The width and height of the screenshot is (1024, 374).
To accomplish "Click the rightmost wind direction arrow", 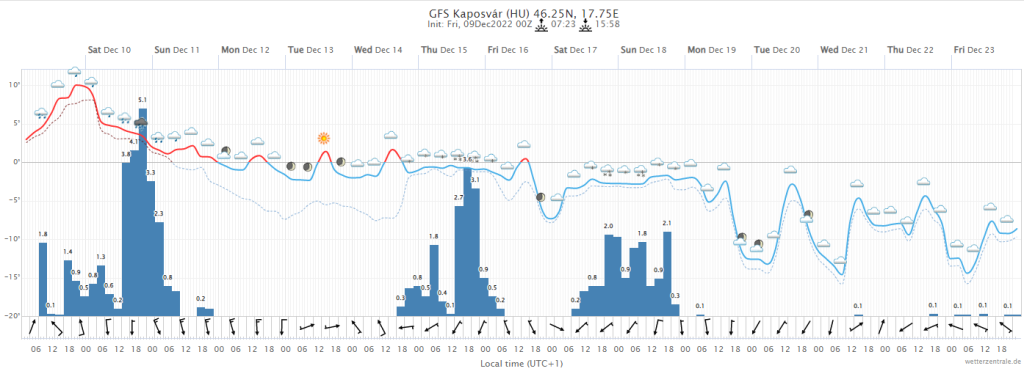I will pyautogui.click(x=1006, y=327).
